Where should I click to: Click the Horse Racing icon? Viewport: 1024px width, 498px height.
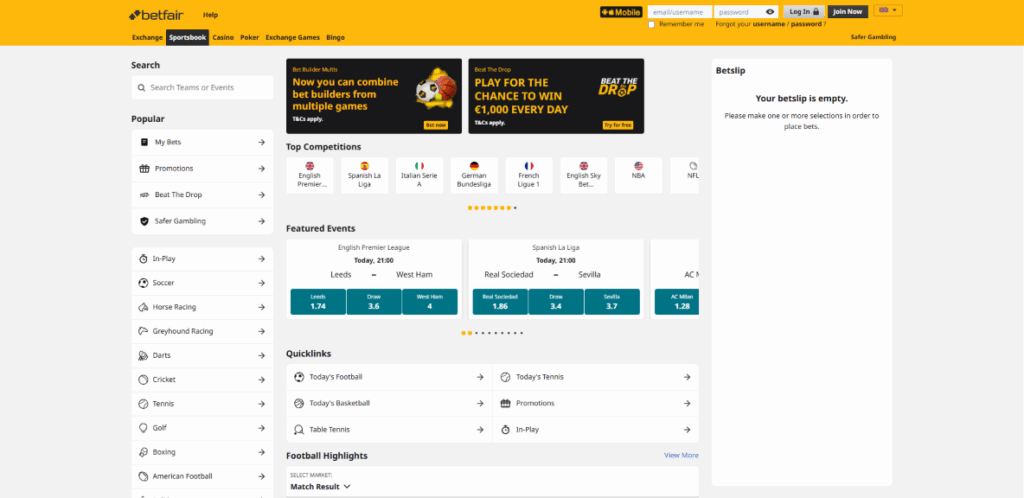[x=143, y=307]
